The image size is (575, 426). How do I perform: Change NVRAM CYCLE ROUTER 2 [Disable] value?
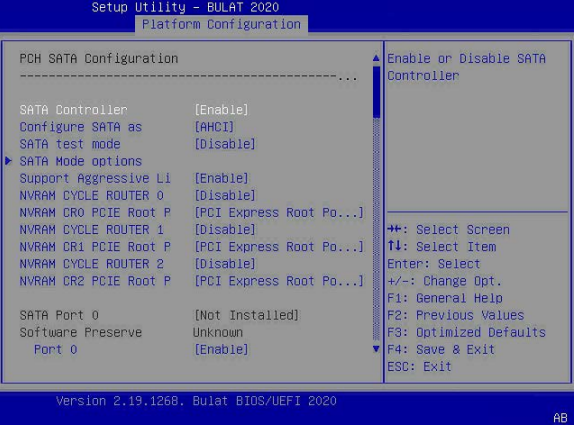point(225,264)
